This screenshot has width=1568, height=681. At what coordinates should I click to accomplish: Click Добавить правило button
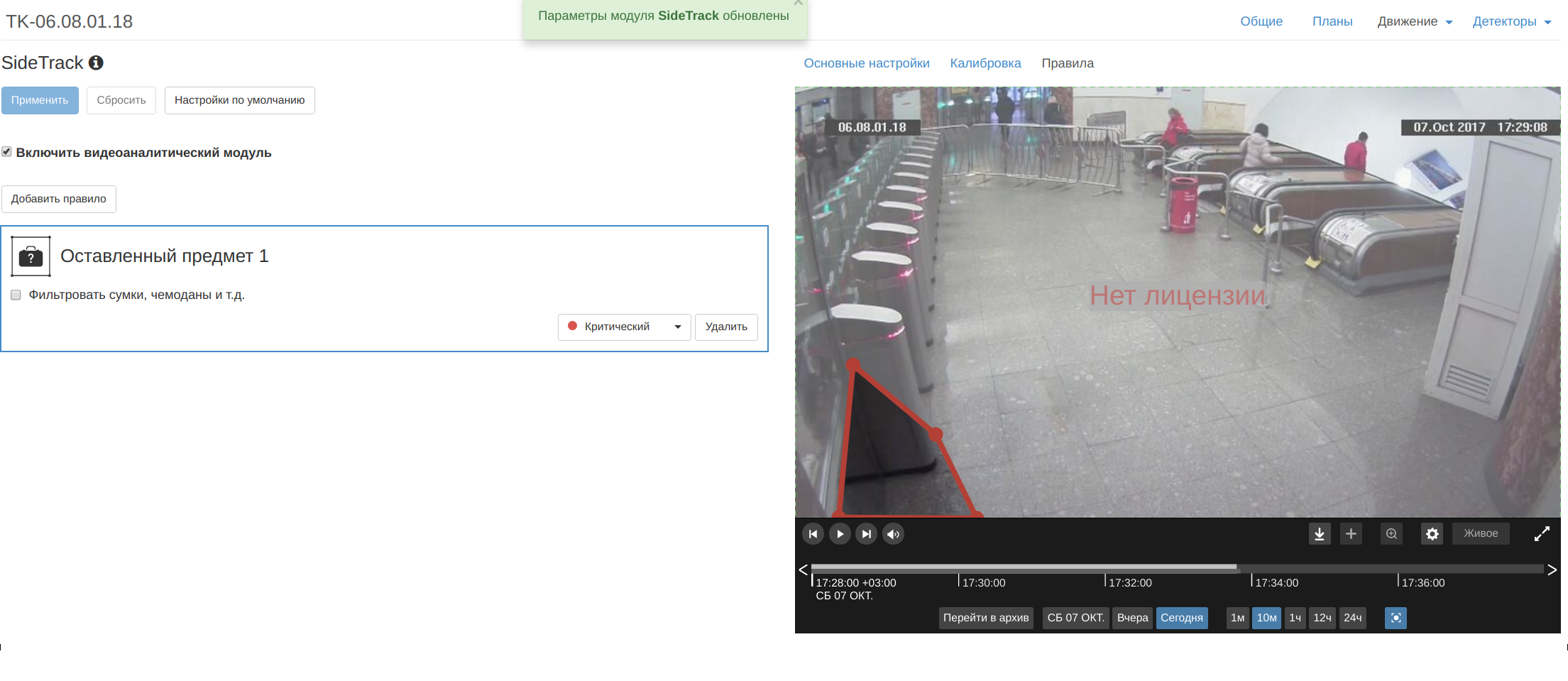click(x=59, y=199)
